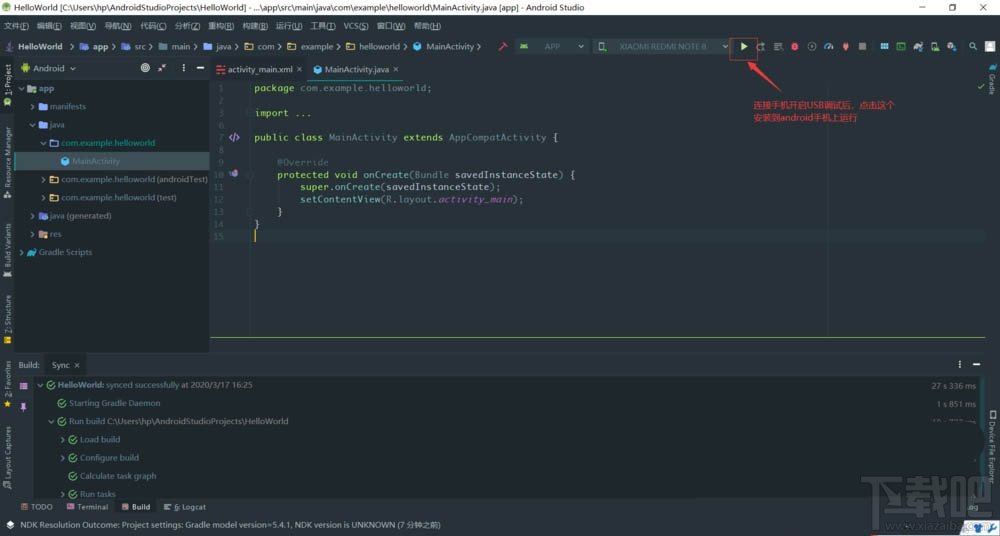Click the Stop square button in toolbar
The width and height of the screenshot is (1000, 536).
862,46
